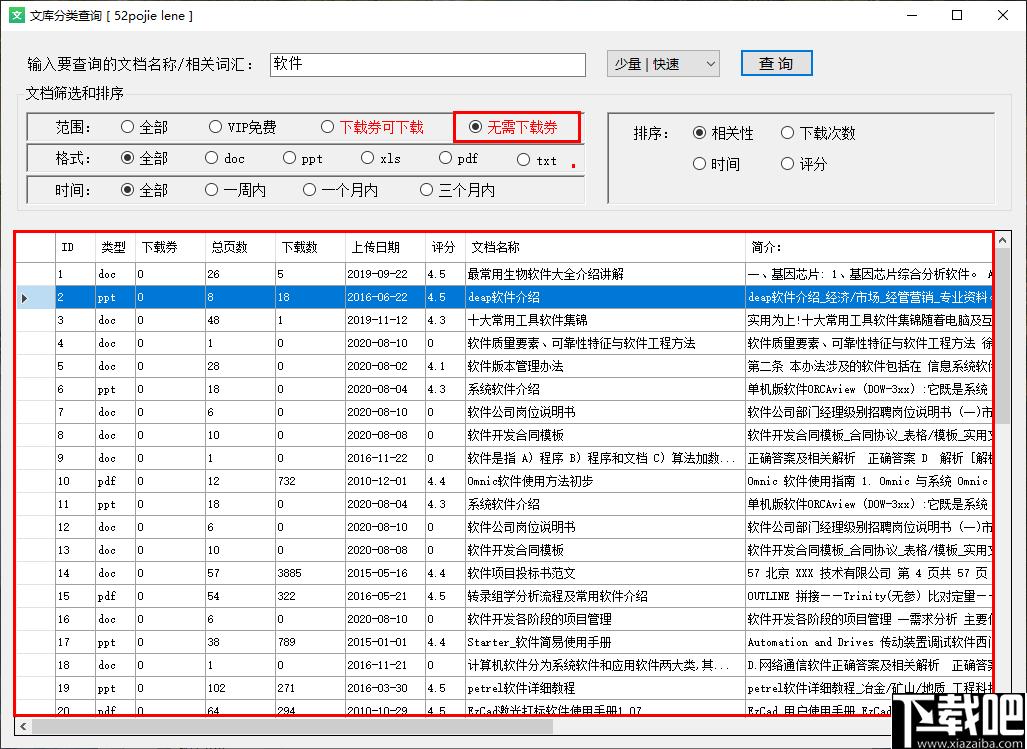Click the 总页数 column header

(240, 247)
